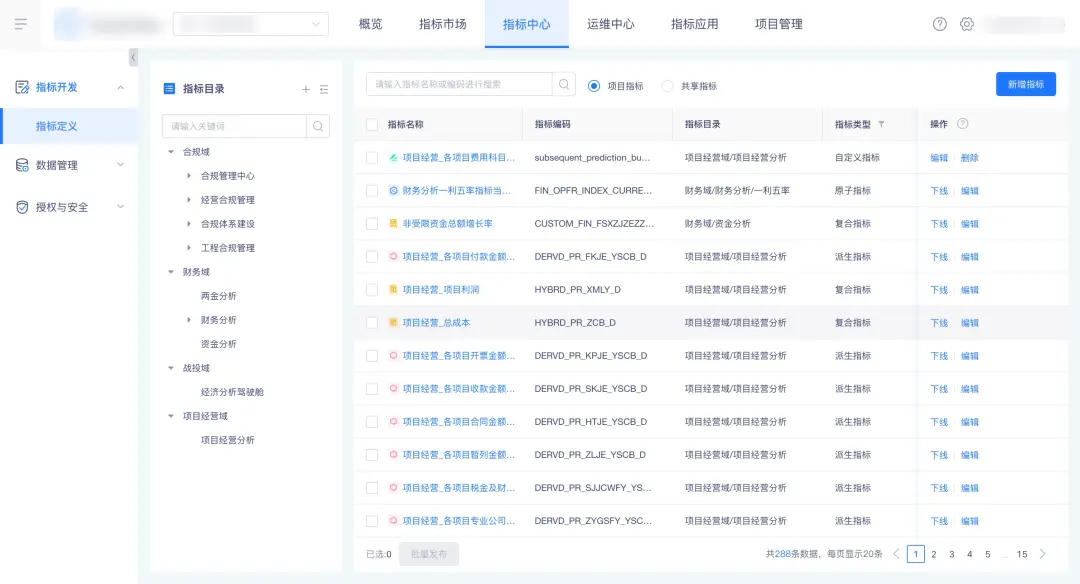Open the project selector dropdown in header
Screen dimensions: 1080x584
coord(251,24)
